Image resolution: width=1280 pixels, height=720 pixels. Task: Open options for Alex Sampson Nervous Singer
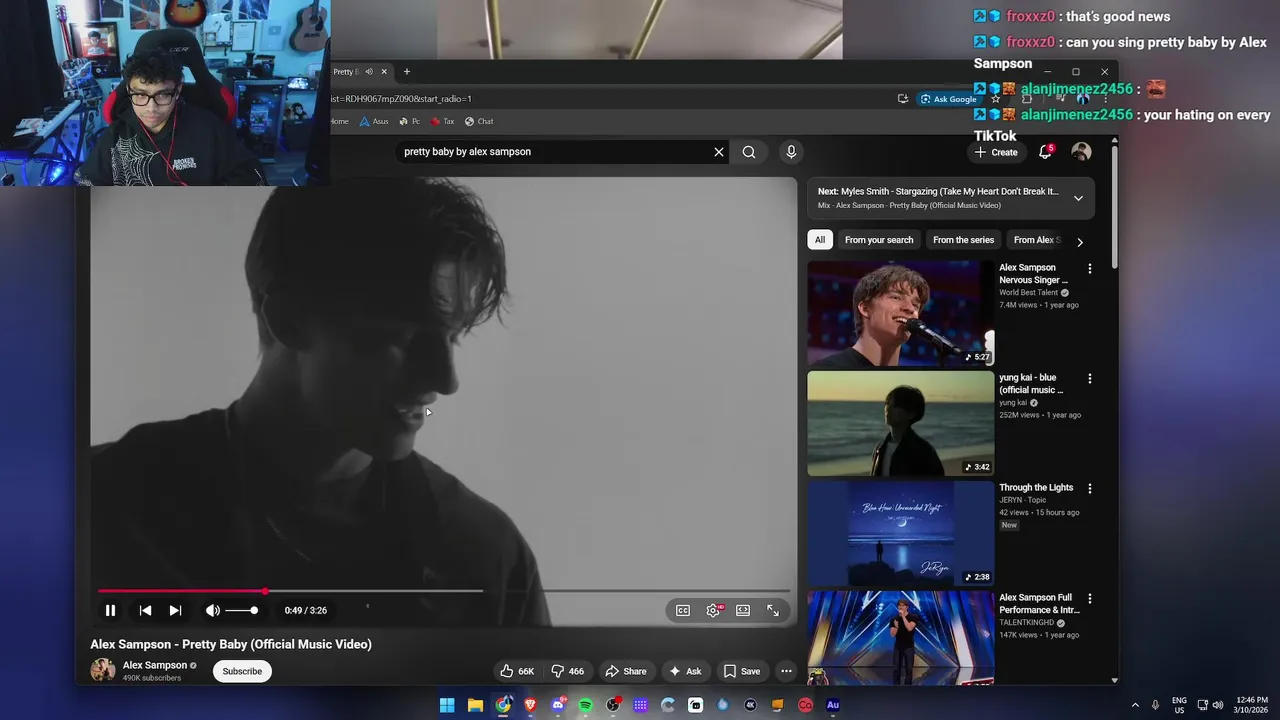[1090, 269]
